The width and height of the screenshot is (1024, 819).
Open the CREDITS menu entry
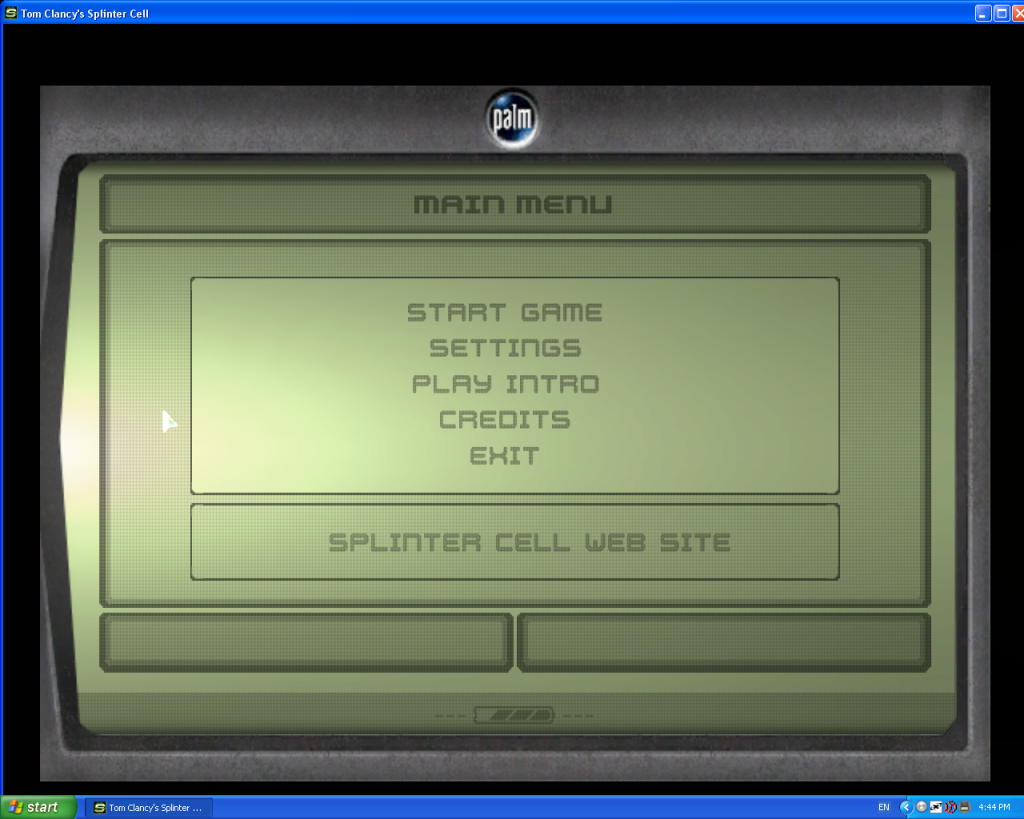pos(504,420)
